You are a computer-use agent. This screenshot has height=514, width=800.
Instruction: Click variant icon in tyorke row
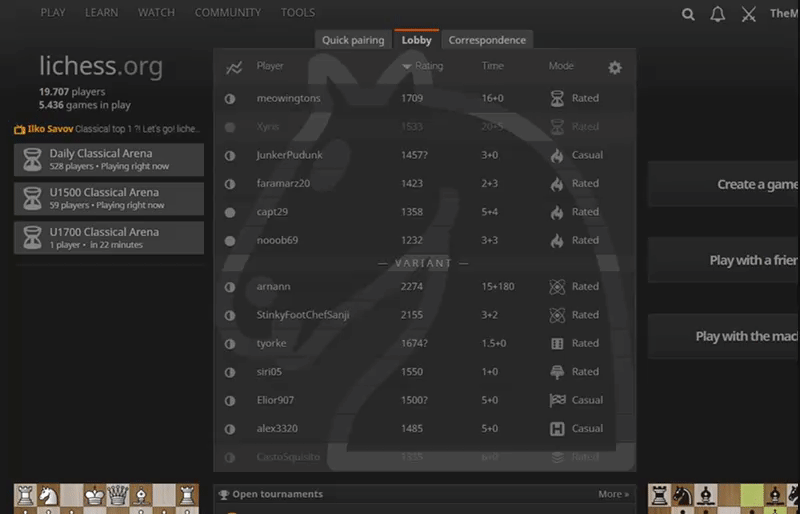pos(557,344)
